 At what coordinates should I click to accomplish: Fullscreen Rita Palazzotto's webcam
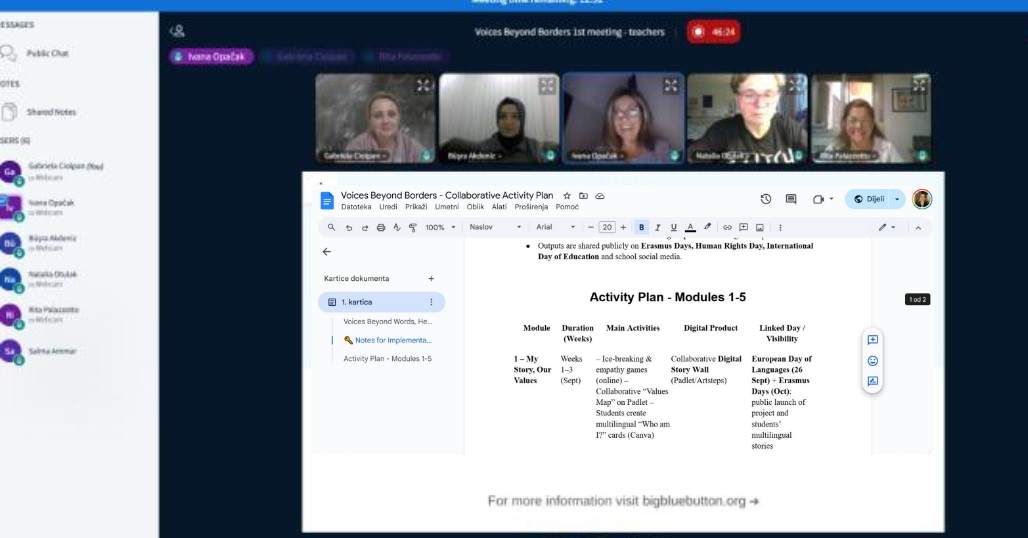pyautogui.click(x=919, y=85)
